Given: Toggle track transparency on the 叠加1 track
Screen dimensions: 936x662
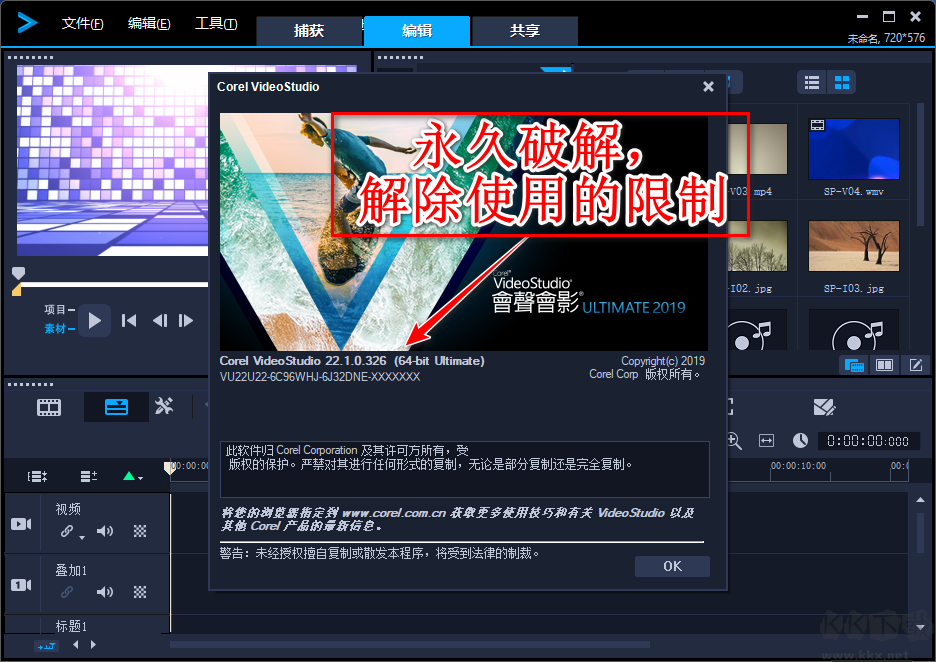Looking at the screenshot, I should pos(140,592).
